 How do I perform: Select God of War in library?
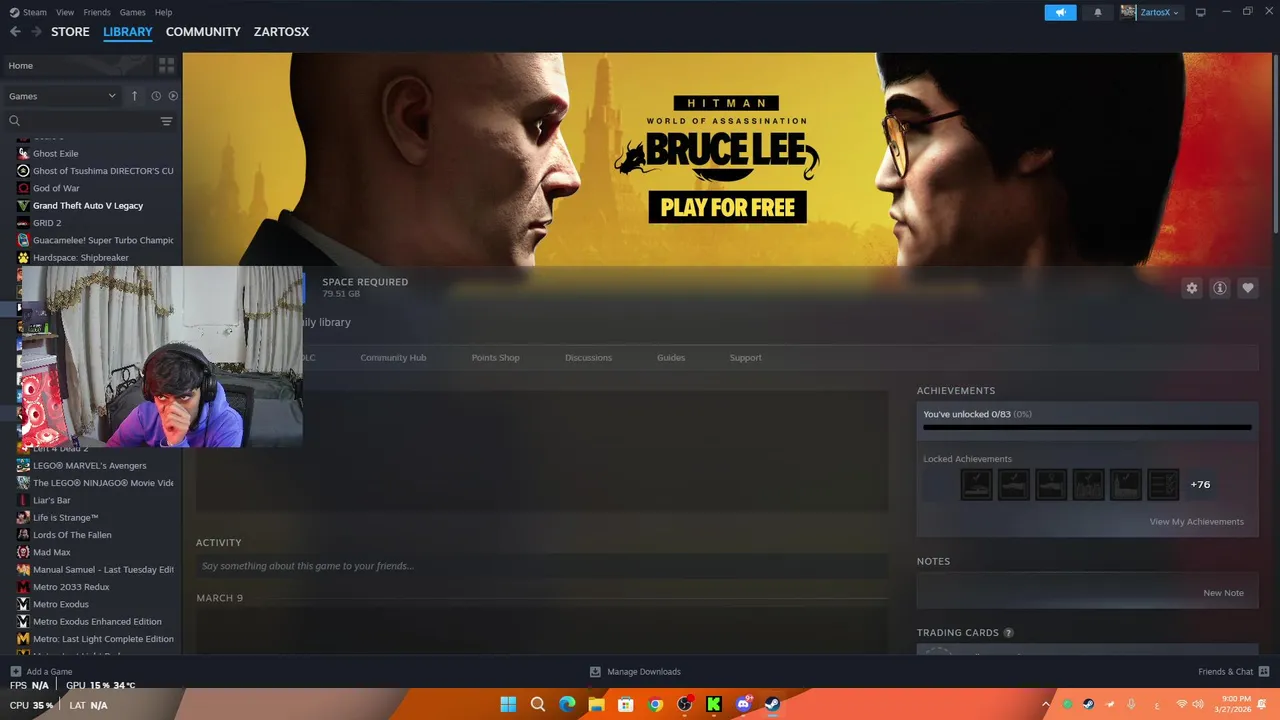coord(56,188)
